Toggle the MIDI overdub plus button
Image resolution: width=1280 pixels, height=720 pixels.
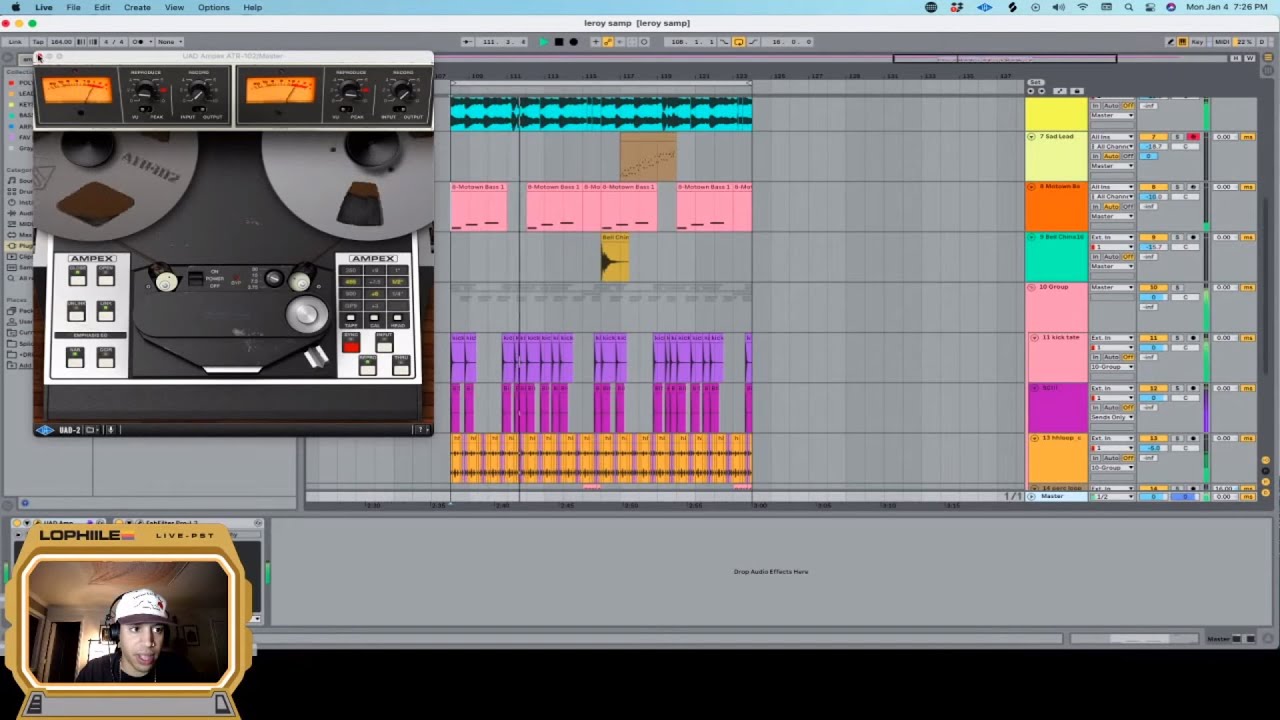pyautogui.click(x=596, y=42)
